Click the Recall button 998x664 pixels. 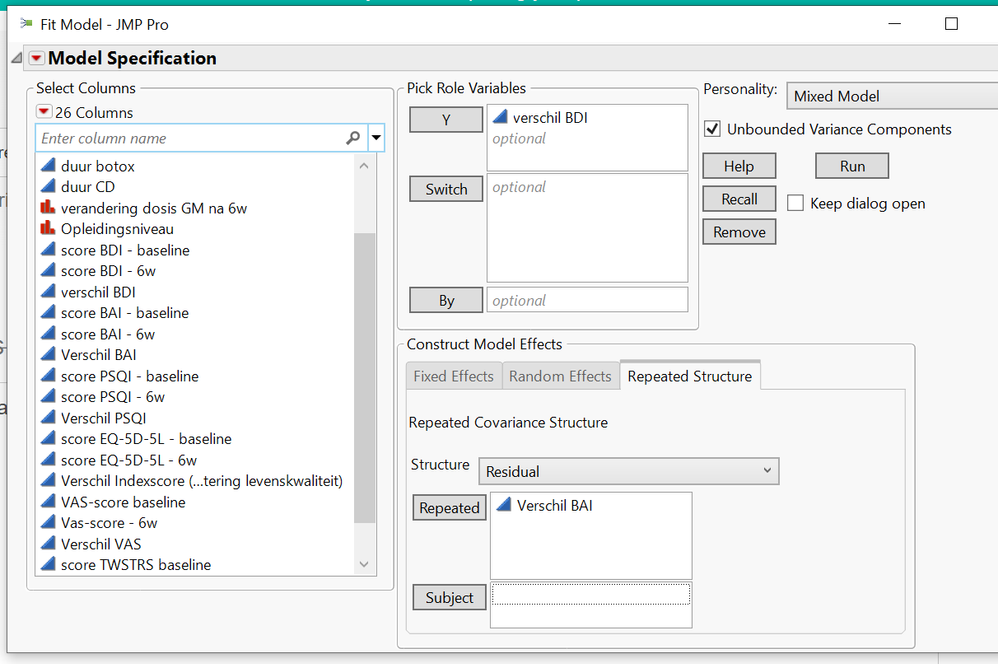tap(739, 198)
